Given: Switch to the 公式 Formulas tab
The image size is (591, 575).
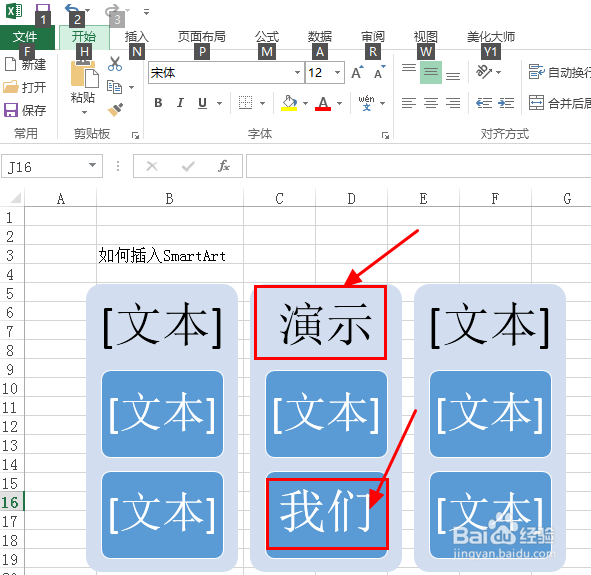Looking at the screenshot, I should point(267,37).
